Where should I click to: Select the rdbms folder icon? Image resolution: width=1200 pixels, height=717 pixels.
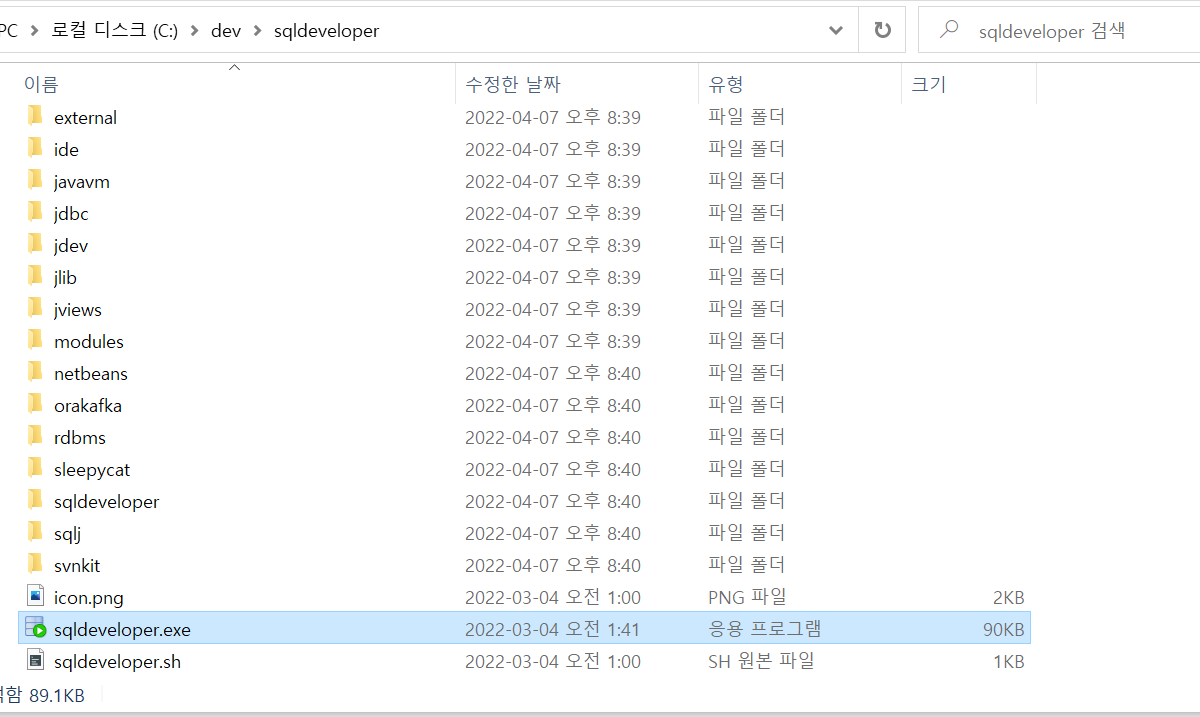point(35,437)
